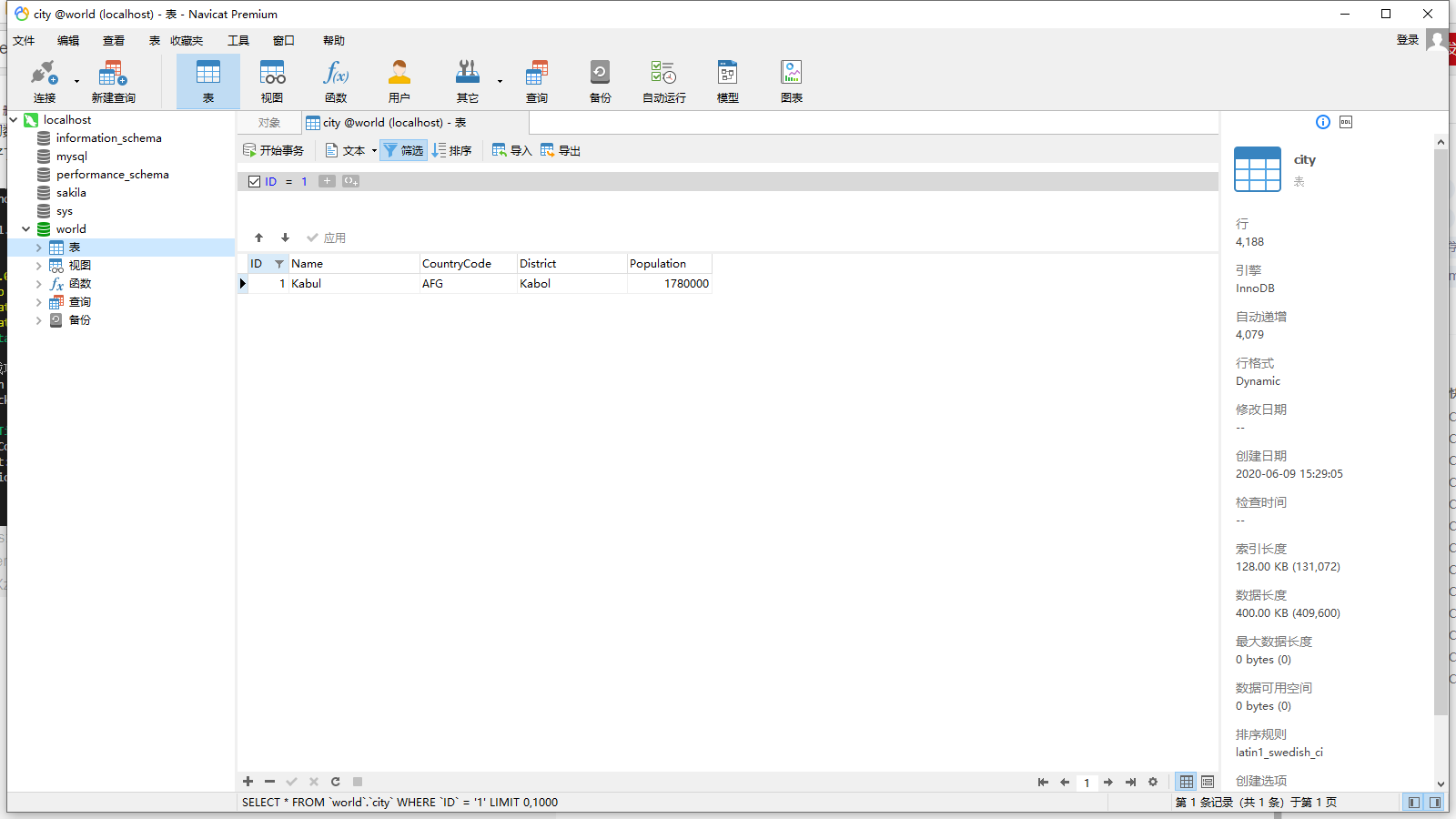Open the 图表 (Charts) toolbar icon
This screenshot has height=819, width=1456.
(792, 81)
